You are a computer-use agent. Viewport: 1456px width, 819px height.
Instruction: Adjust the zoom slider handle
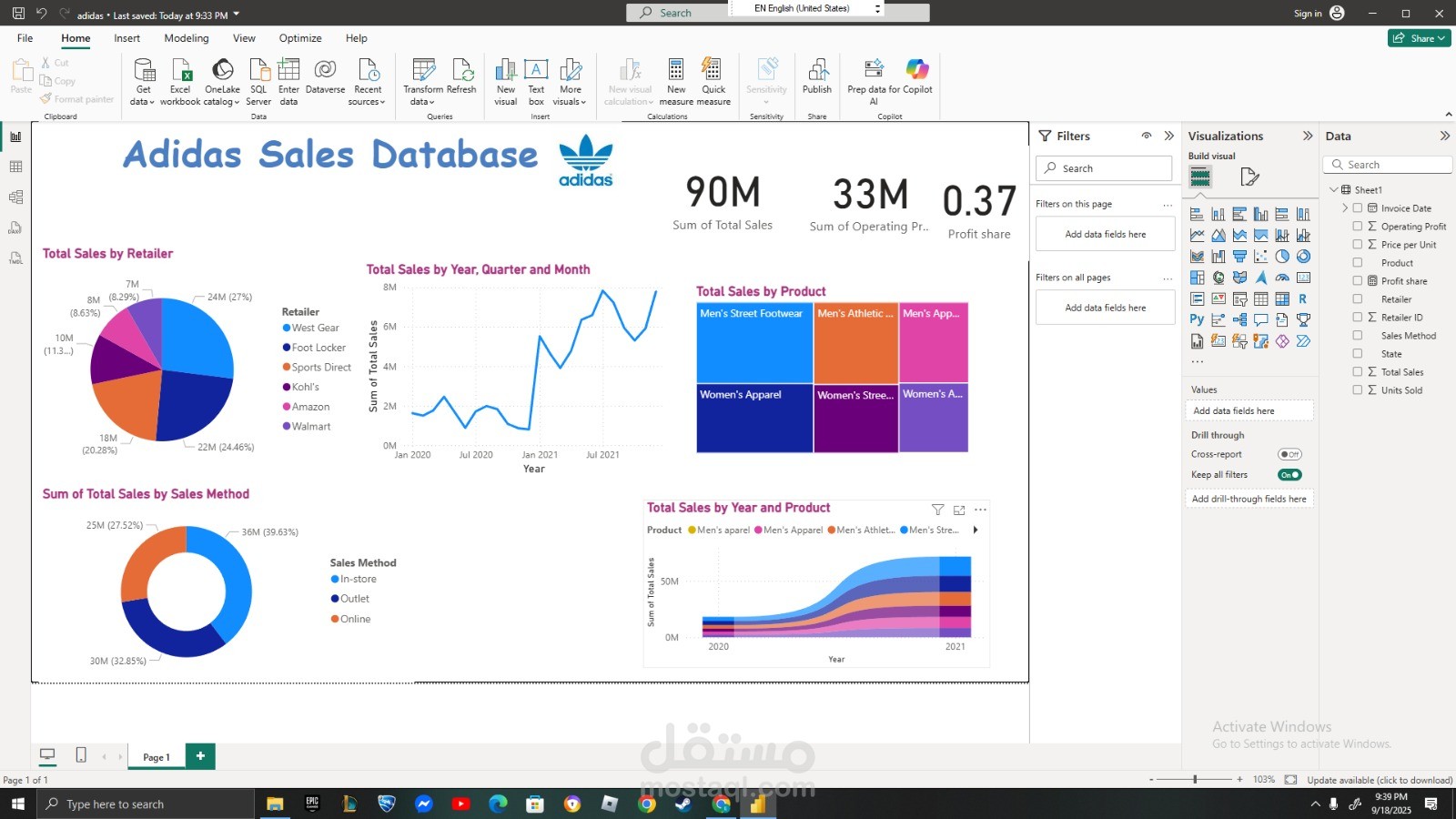(1195, 780)
